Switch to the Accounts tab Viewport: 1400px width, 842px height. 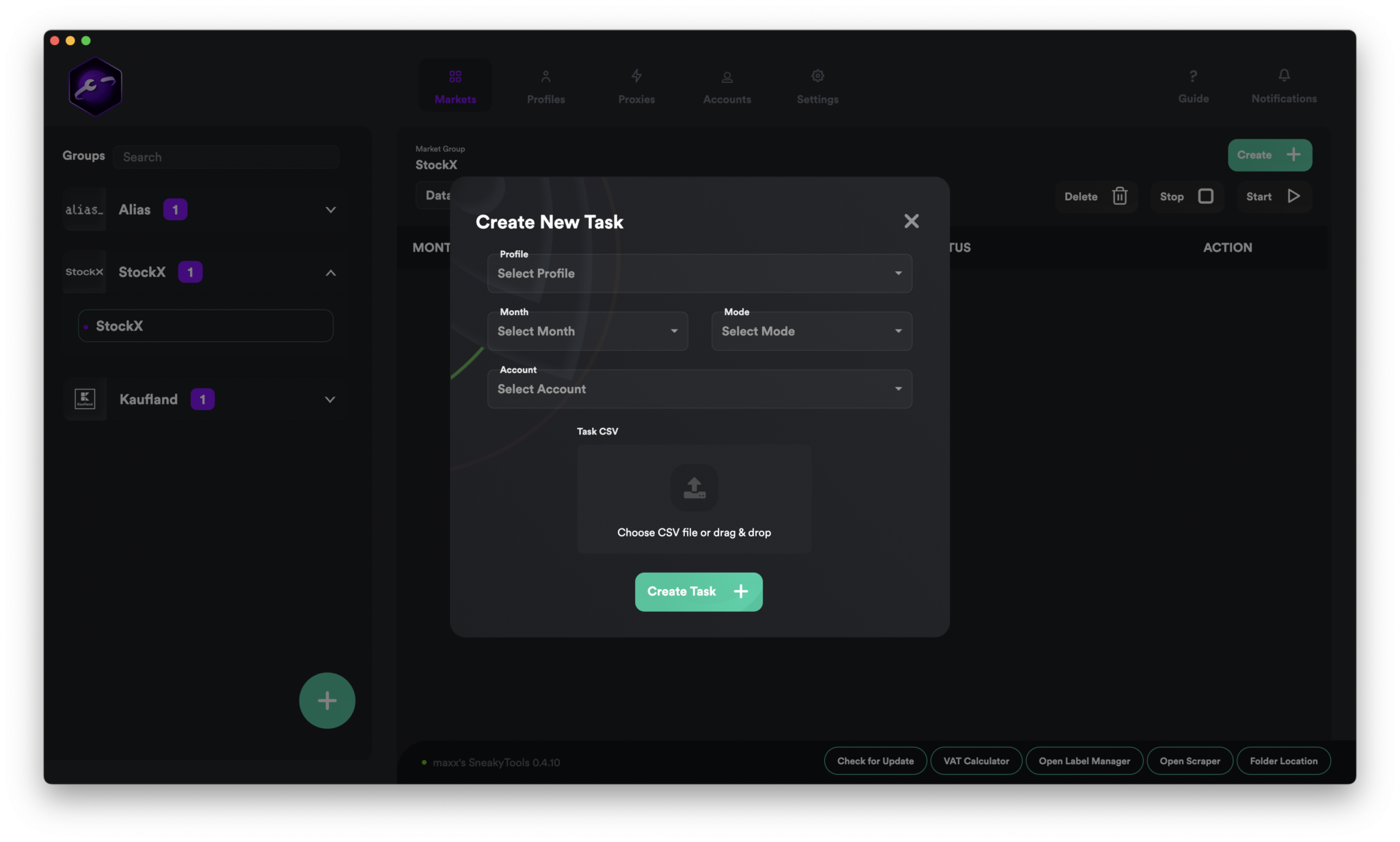[x=727, y=85]
